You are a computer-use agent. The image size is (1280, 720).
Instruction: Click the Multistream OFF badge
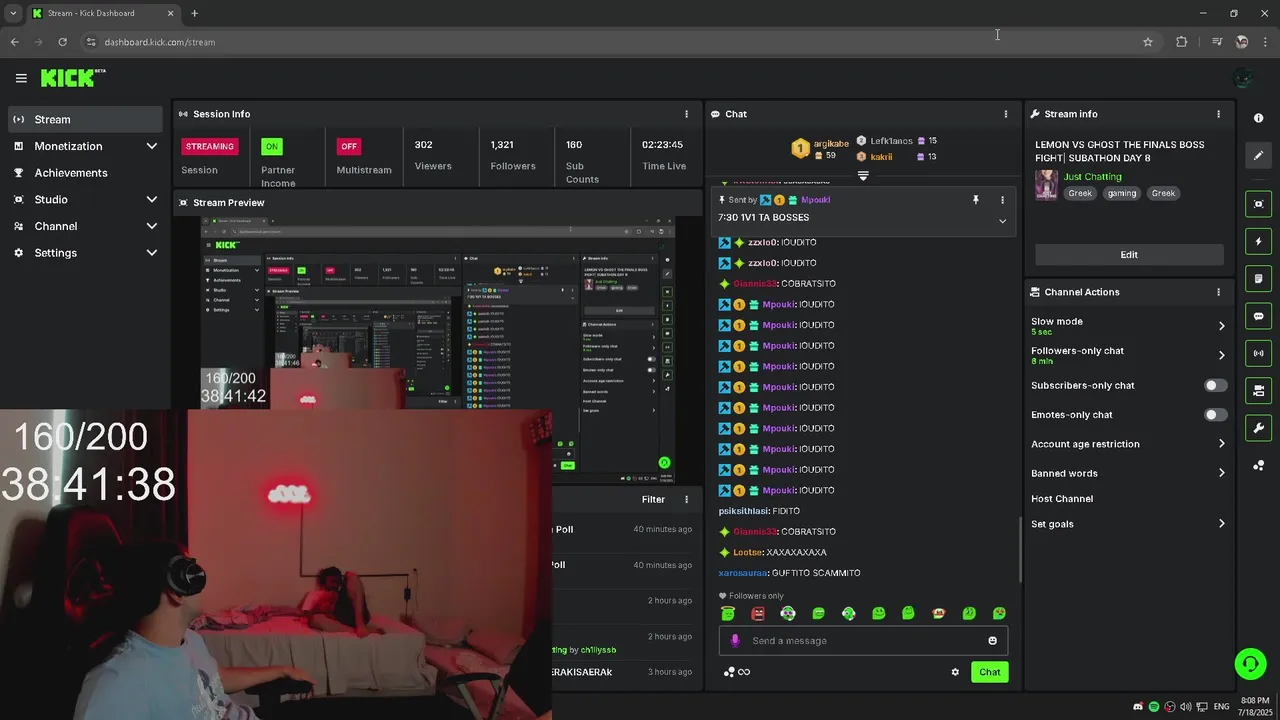click(x=349, y=146)
